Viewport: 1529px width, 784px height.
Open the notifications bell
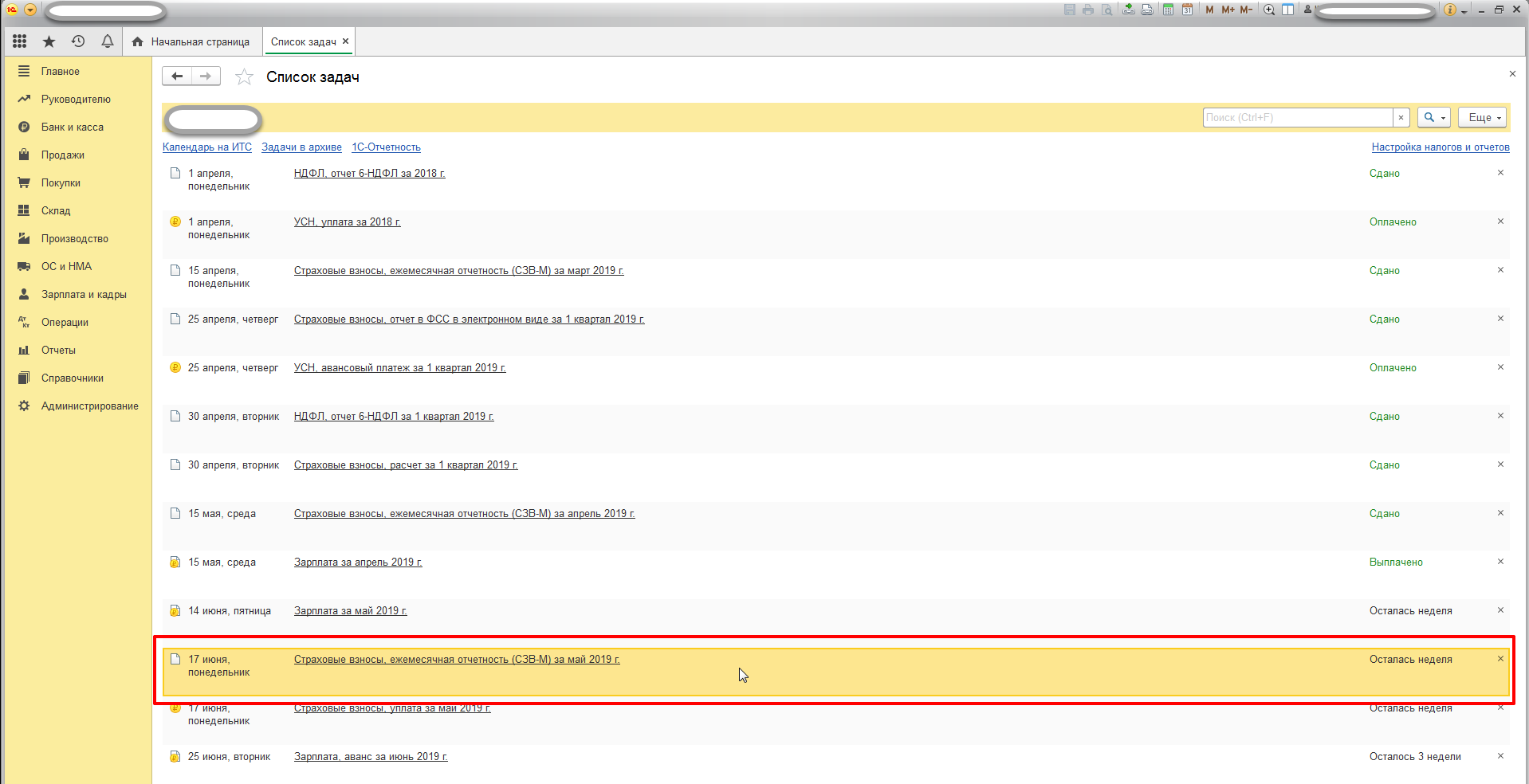107,41
